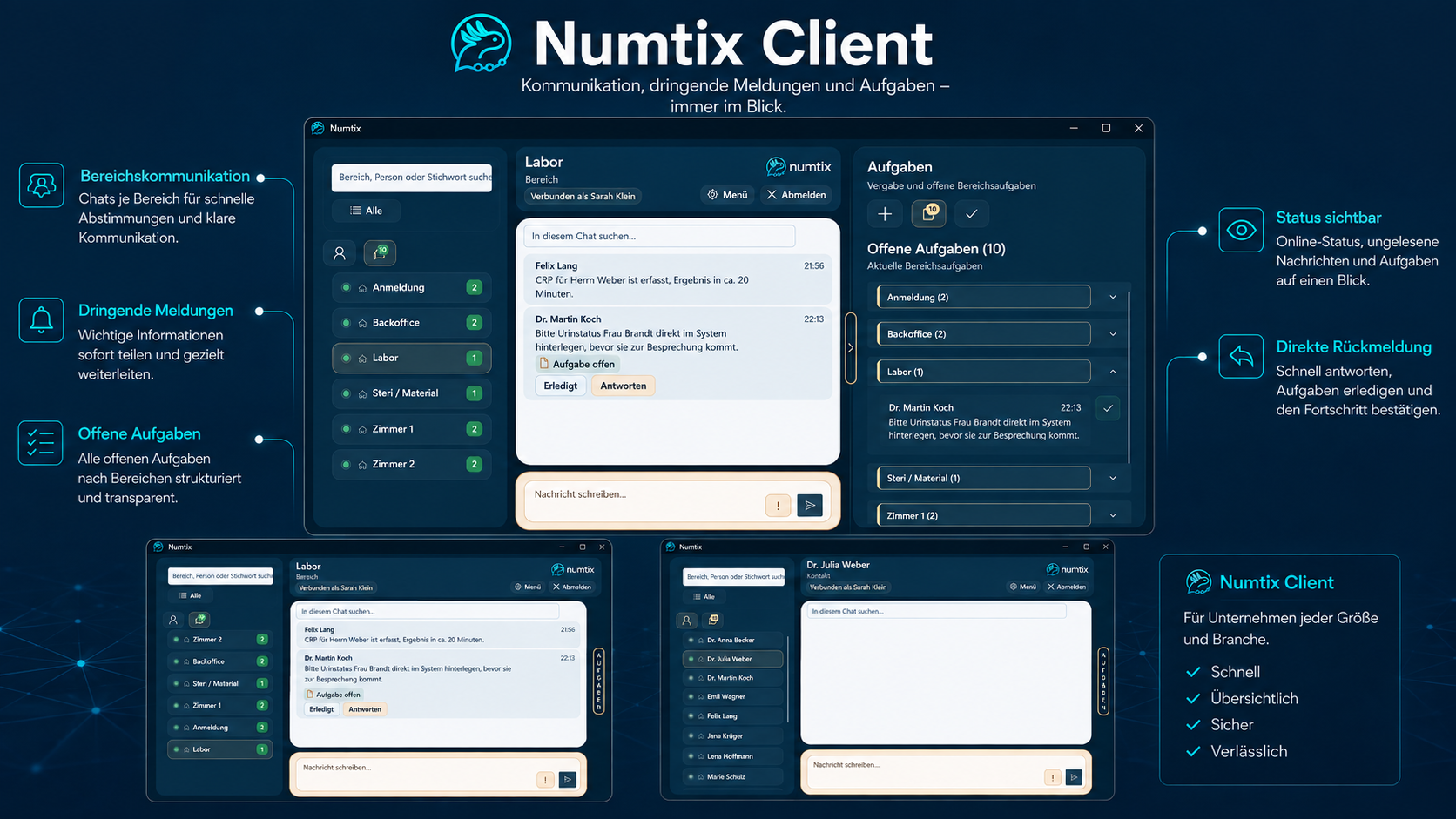Expand the Zimmer 1 (2) task group
This screenshot has height=819, width=1456.
(1113, 515)
